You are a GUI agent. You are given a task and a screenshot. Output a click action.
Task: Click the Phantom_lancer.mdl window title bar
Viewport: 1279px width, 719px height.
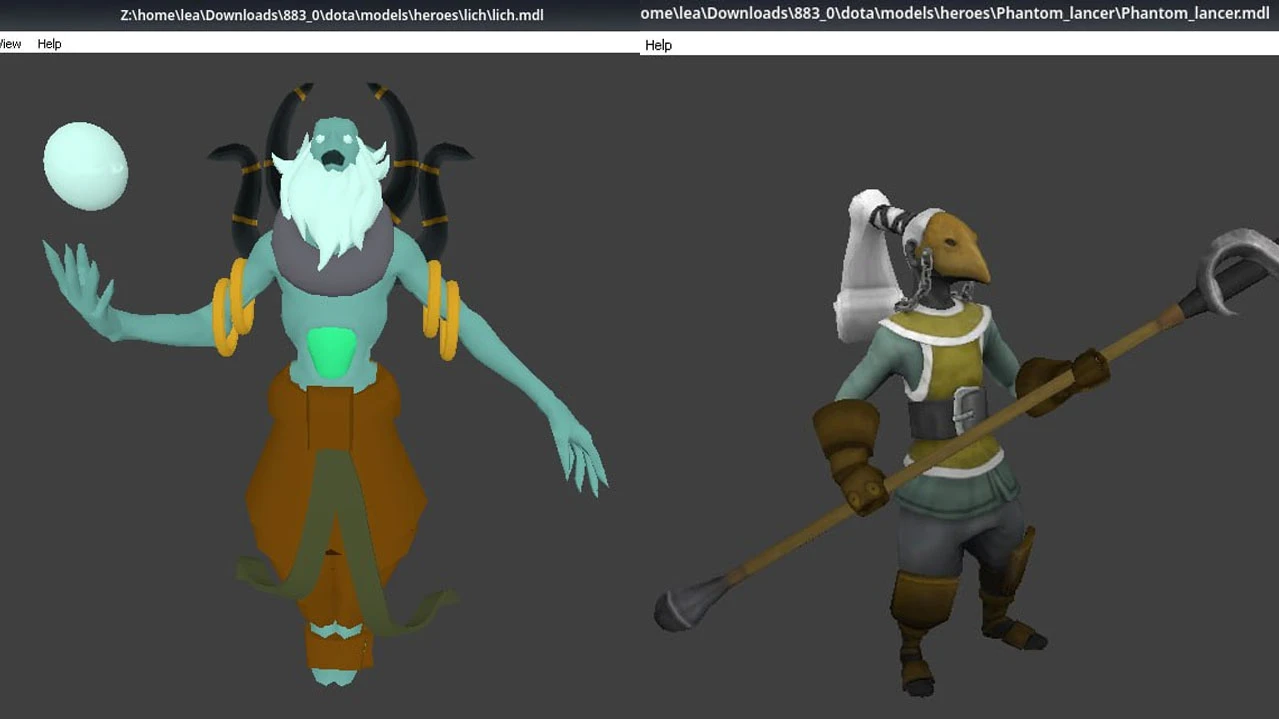(959, 14)
